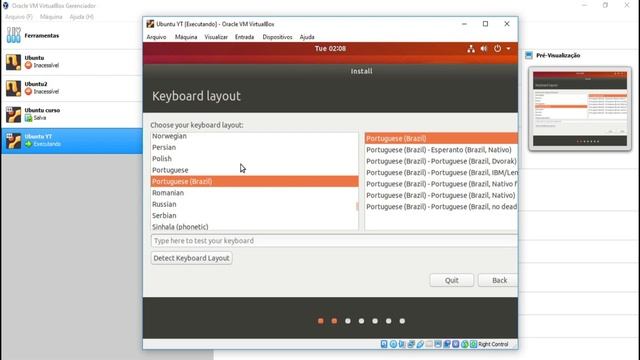Select Persian in the keyboard layout list
Image resolution: width=640 pixels, height=360 pixels.
pyautogui.click(x=255, y=147)
